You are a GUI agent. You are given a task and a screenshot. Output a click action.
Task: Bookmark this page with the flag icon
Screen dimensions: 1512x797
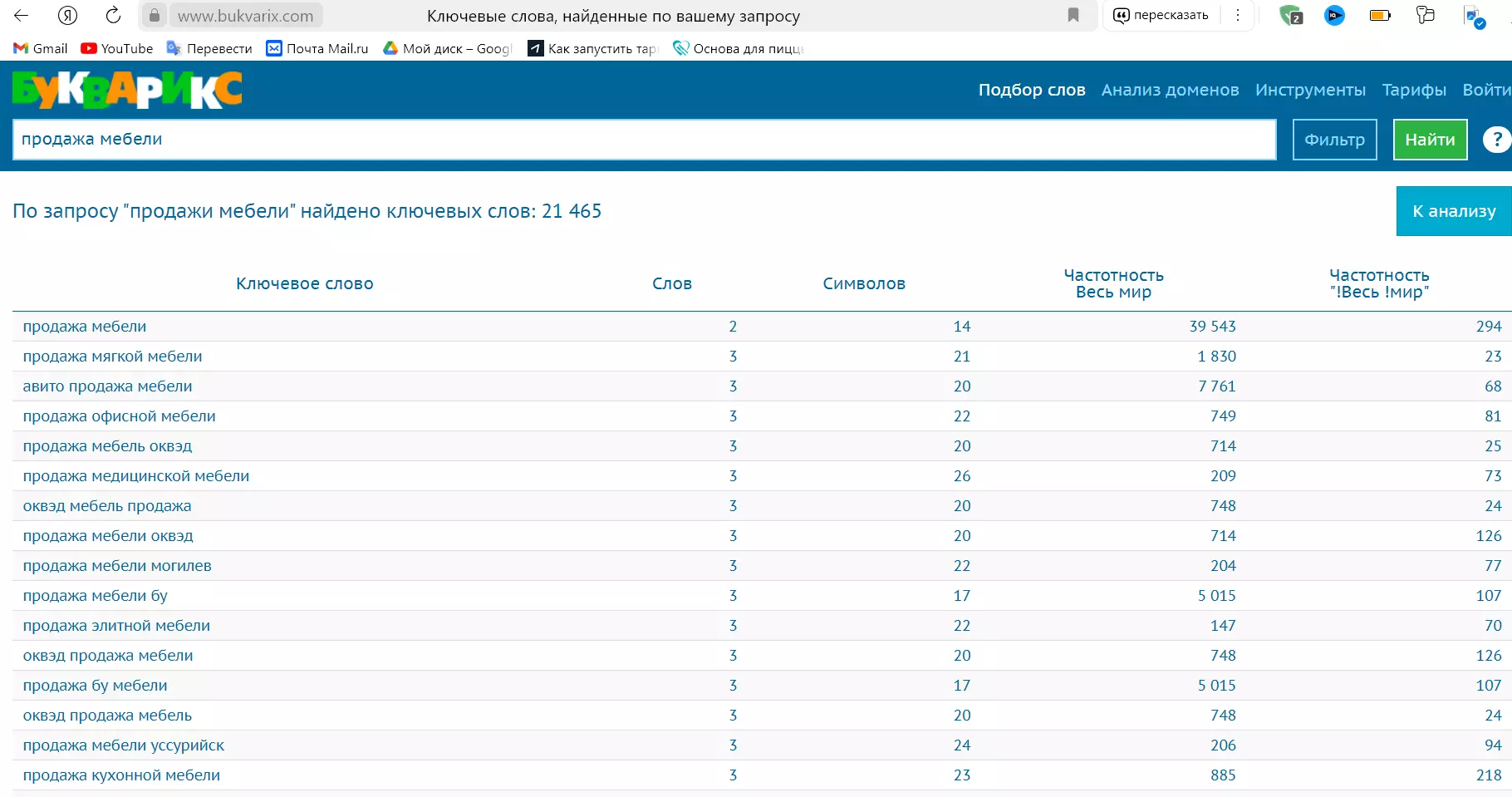click(x=1073, y=15)
